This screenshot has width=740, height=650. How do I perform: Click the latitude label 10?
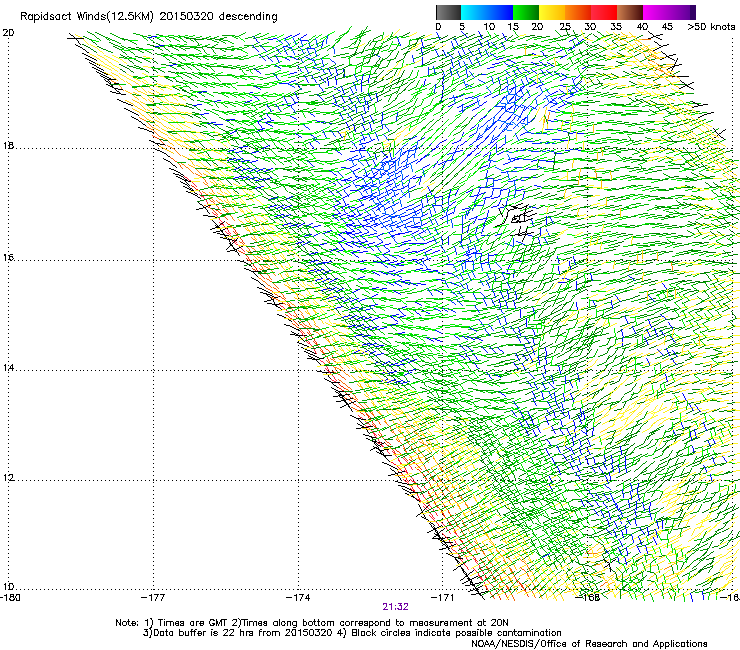(x=8, y=587)
